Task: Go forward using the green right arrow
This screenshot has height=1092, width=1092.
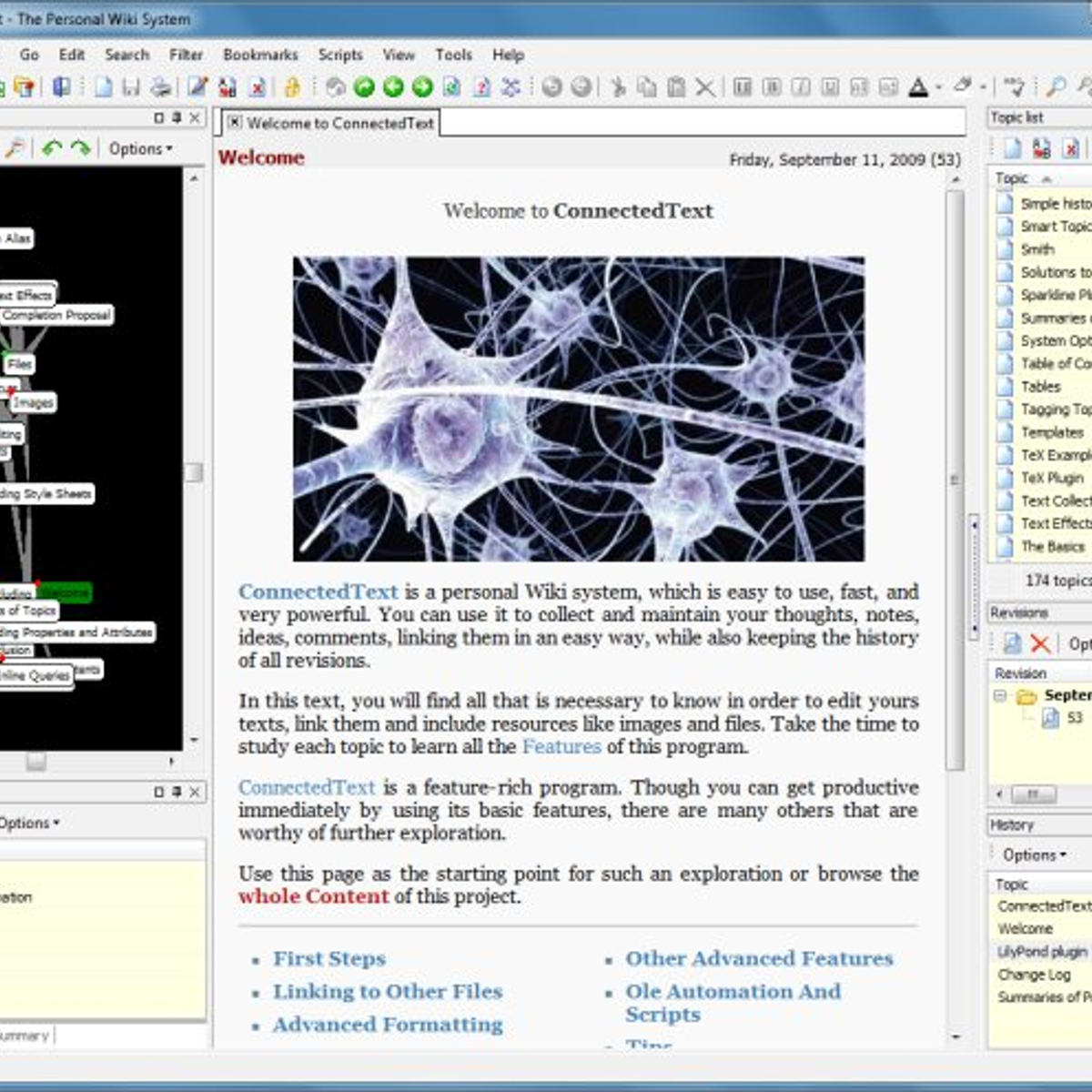Action: (x=422, y=86)
